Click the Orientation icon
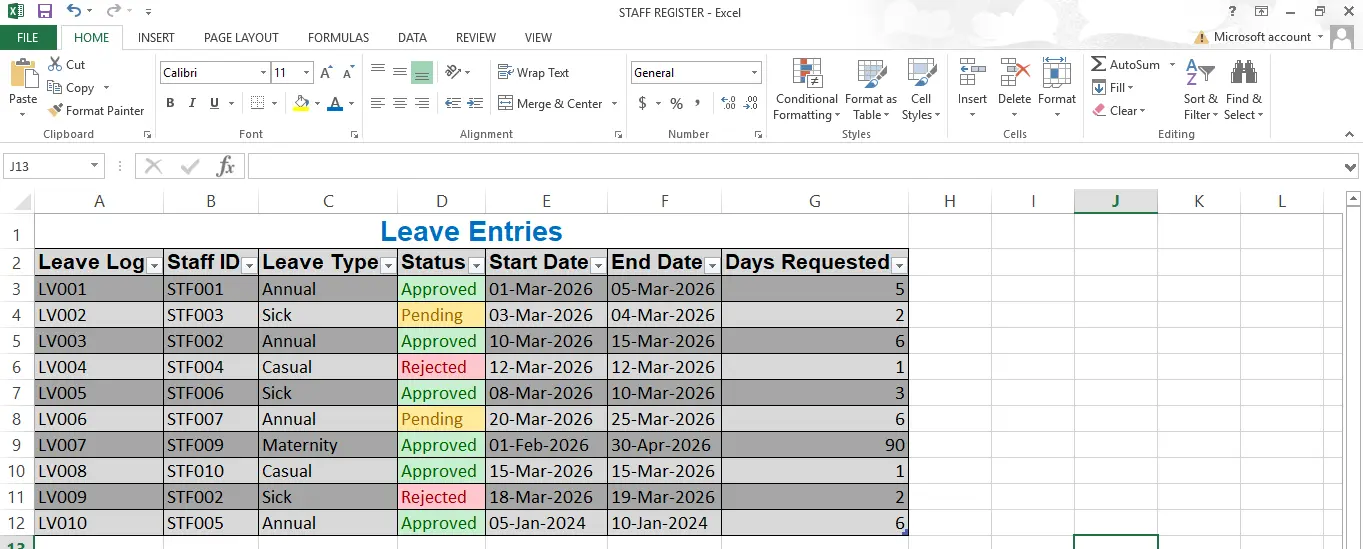This screenshot has height=549, width=1363. pyautogui.click(x=454, y=72)
